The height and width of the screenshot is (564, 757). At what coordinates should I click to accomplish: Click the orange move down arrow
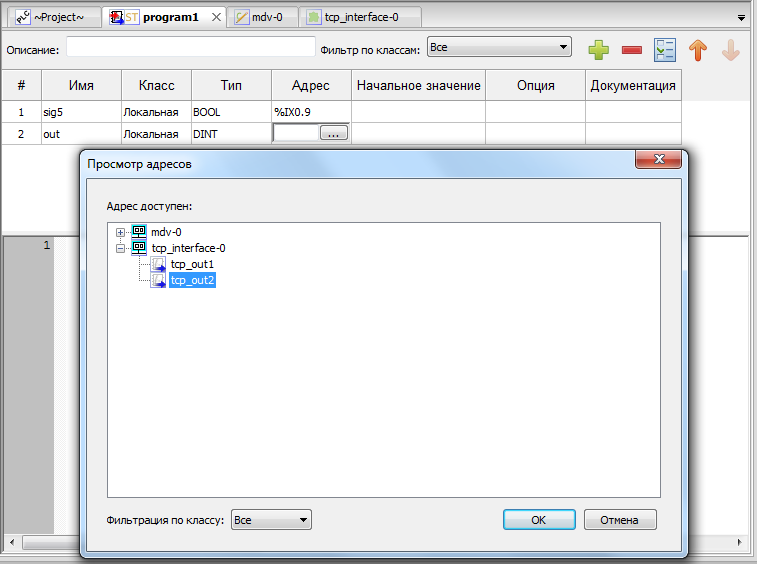730,50
